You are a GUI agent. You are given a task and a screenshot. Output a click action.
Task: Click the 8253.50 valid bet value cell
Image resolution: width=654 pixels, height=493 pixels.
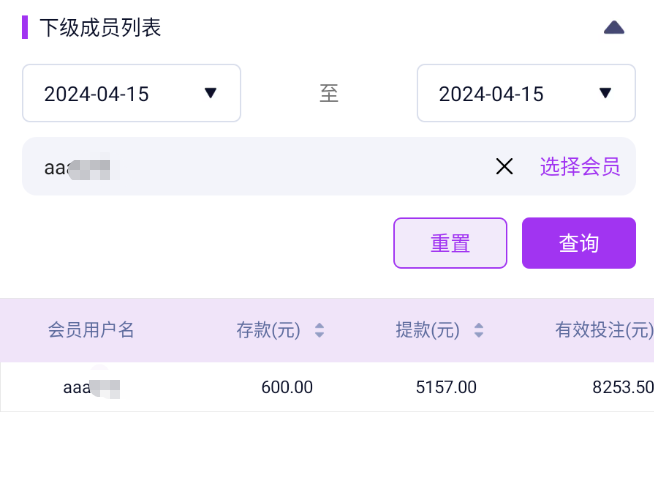point(622,387)
